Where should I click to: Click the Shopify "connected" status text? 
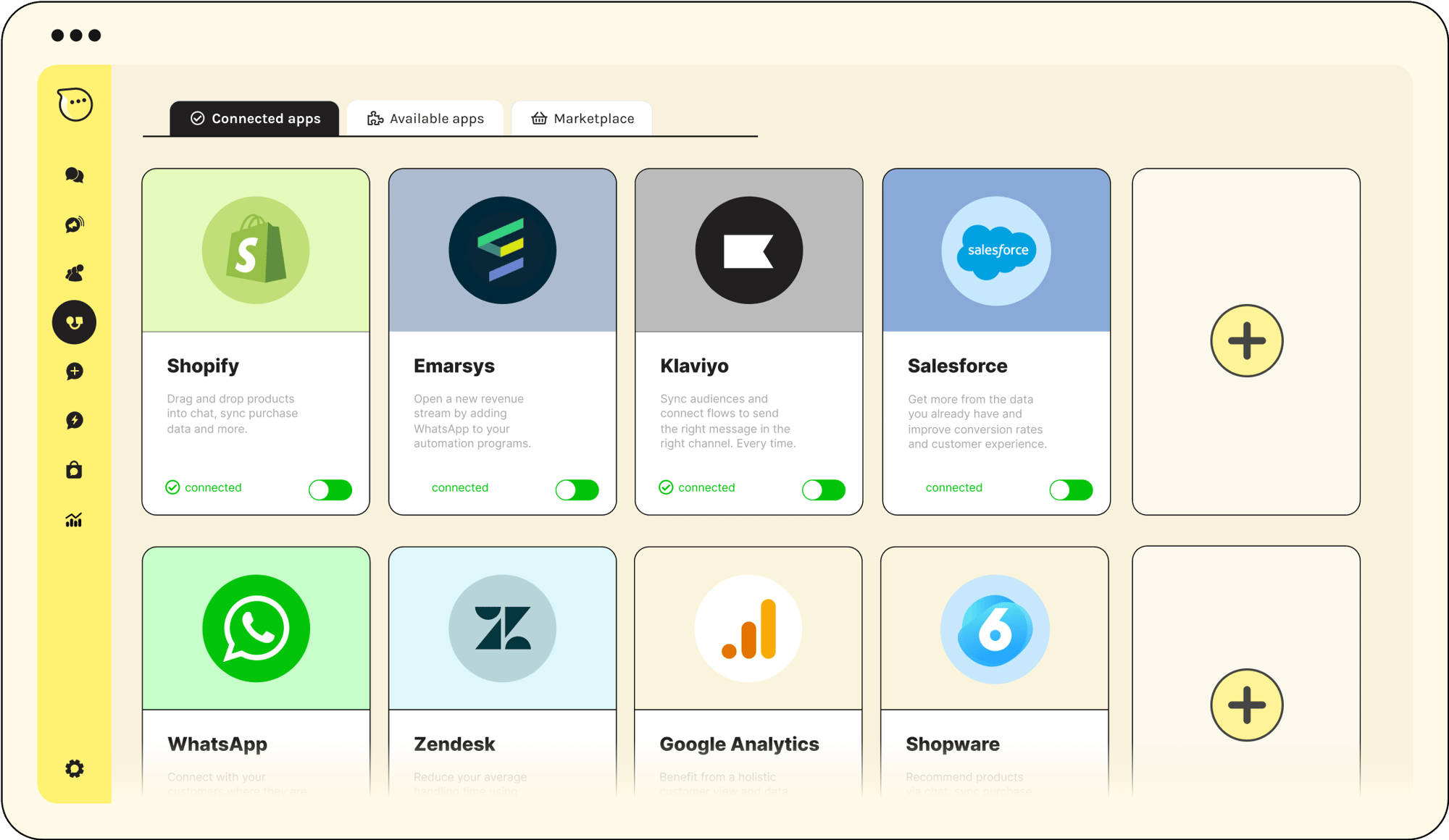(x=213, y=487)
